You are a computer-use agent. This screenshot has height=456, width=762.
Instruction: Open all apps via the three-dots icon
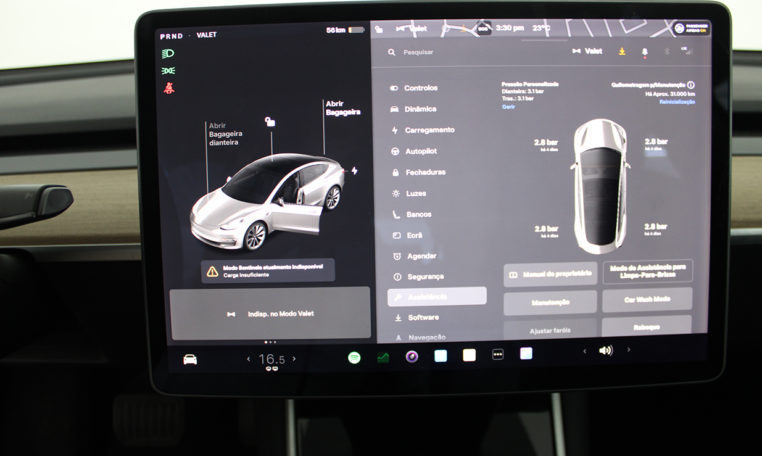point(498,354)
